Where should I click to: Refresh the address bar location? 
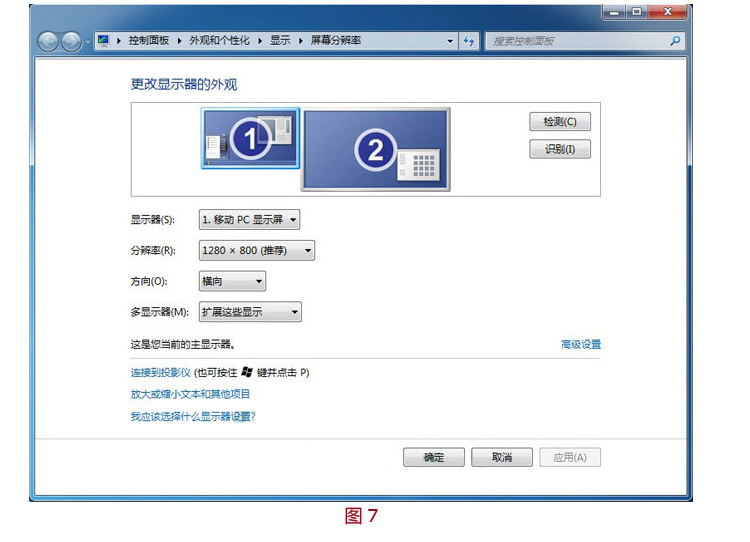(469, 41)
